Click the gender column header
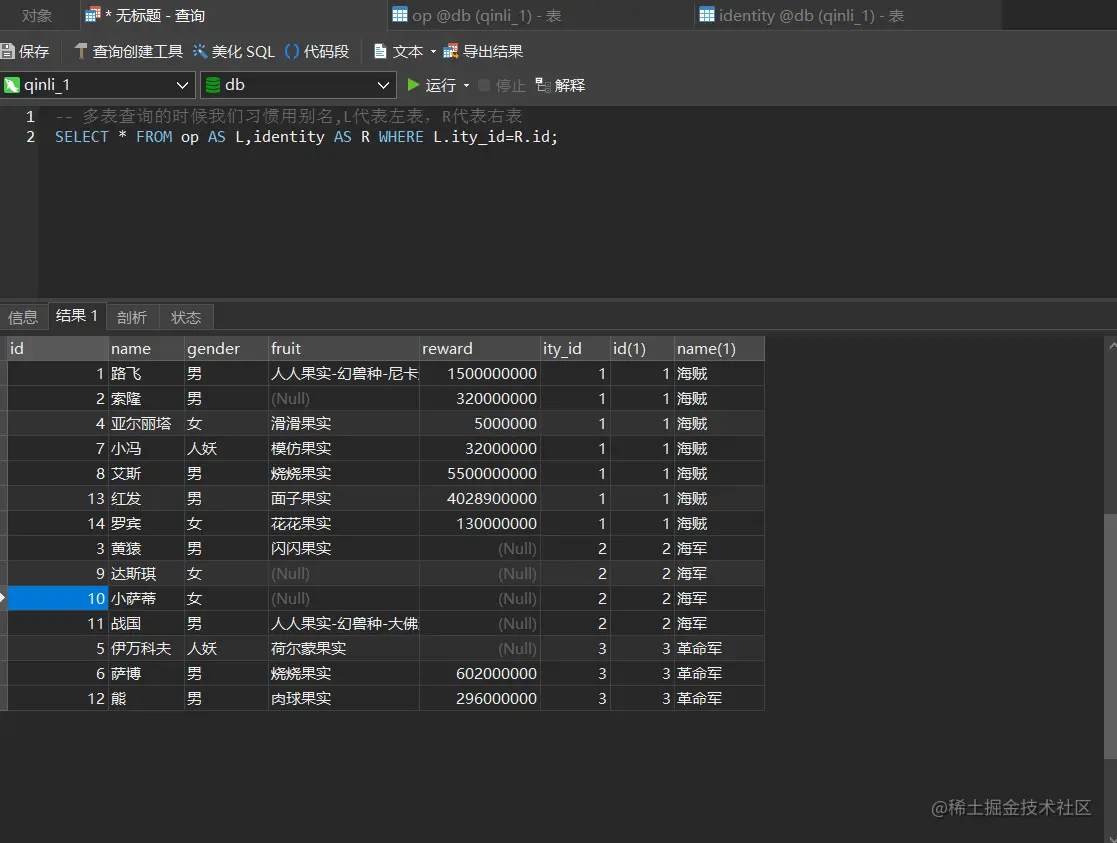The height and width of the screenshot is (843, 1117). tap(226, 348)
